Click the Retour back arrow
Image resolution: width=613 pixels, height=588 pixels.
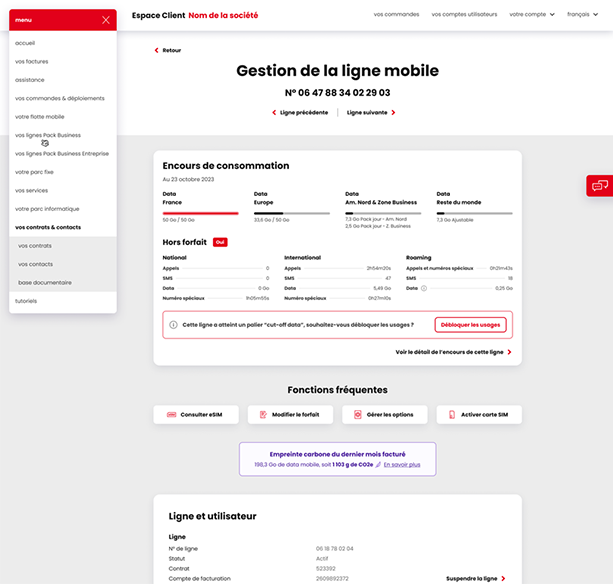coord(156,50)
